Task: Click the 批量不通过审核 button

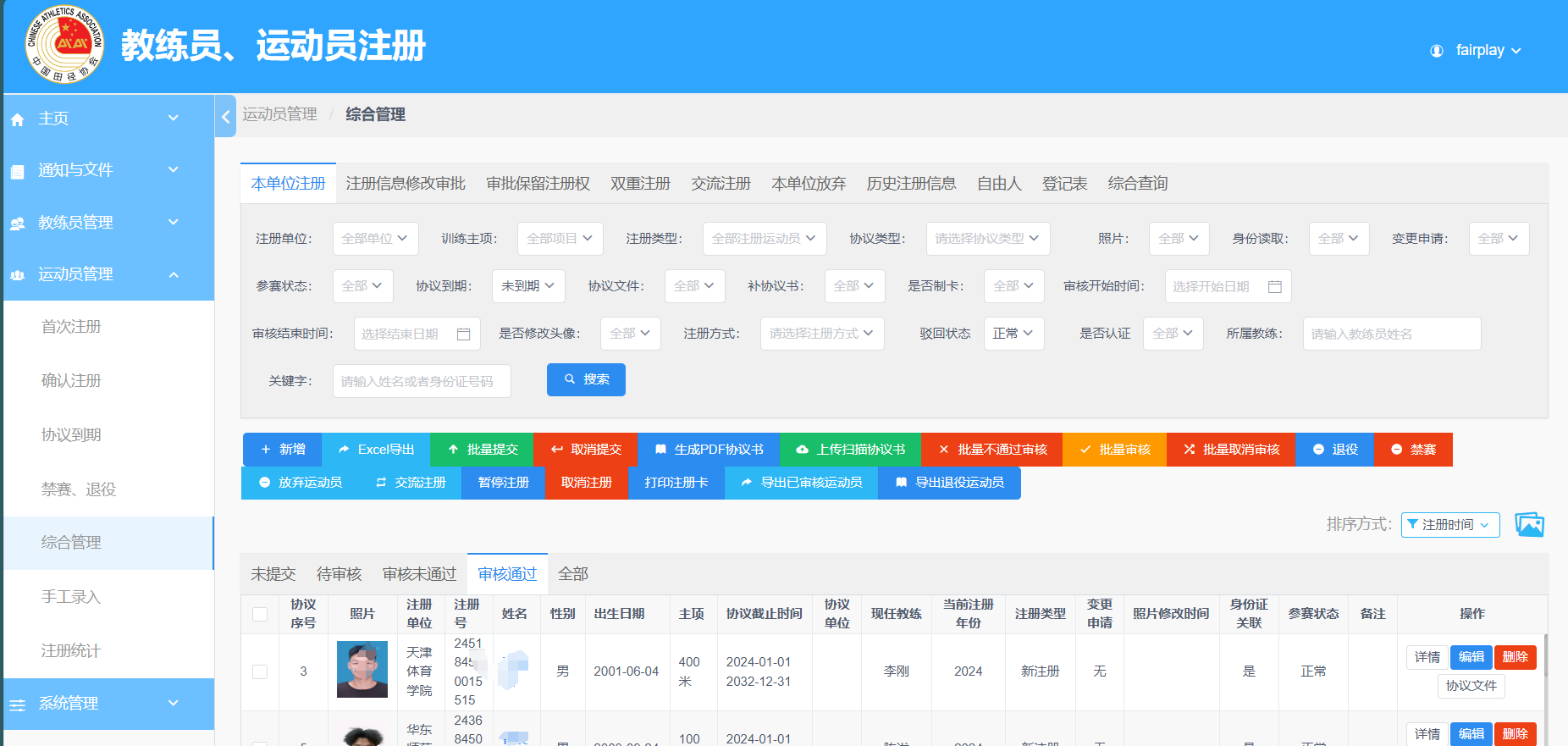Action: pos(991,450)
